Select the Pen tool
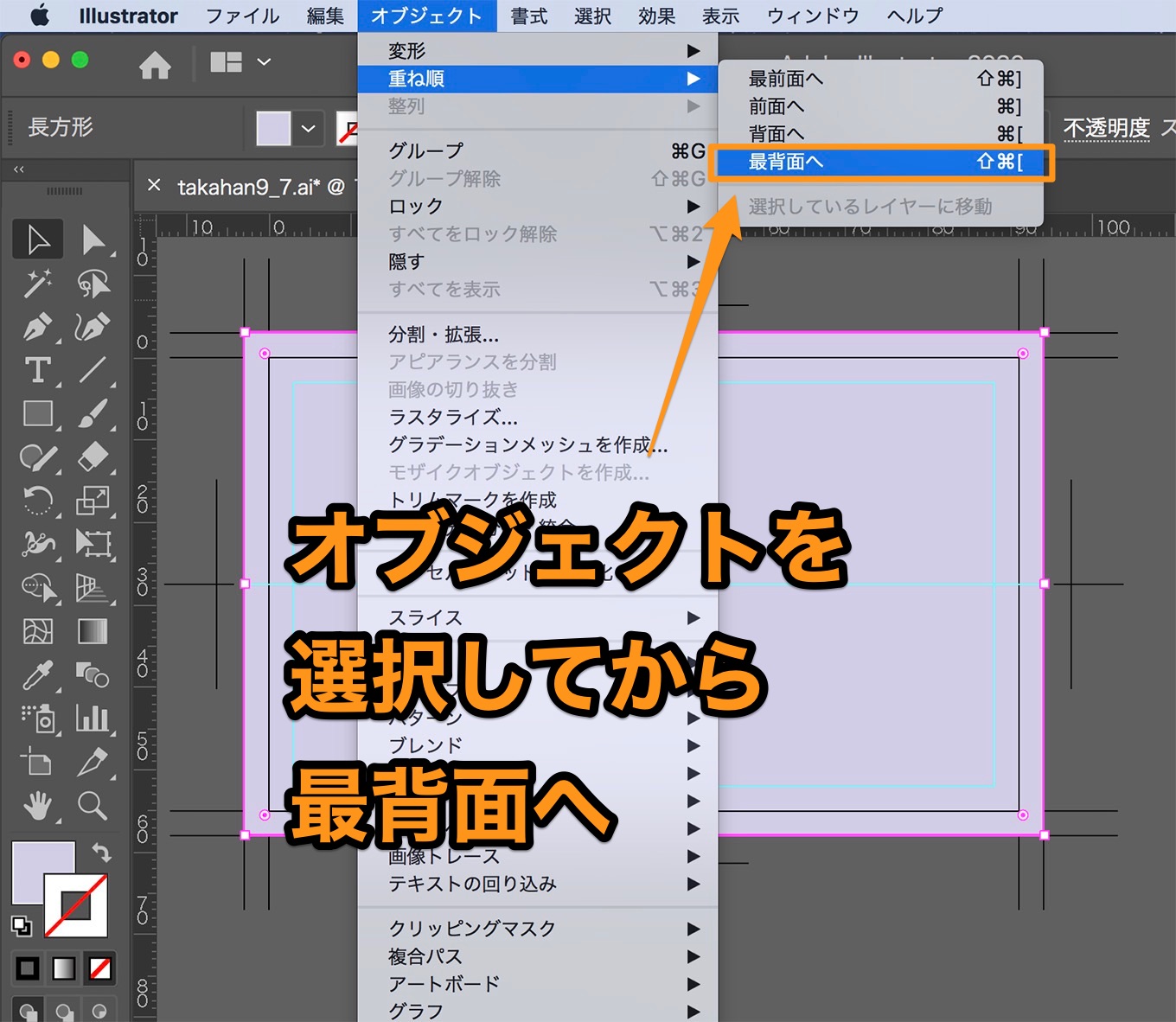 (x=38, y=327)
